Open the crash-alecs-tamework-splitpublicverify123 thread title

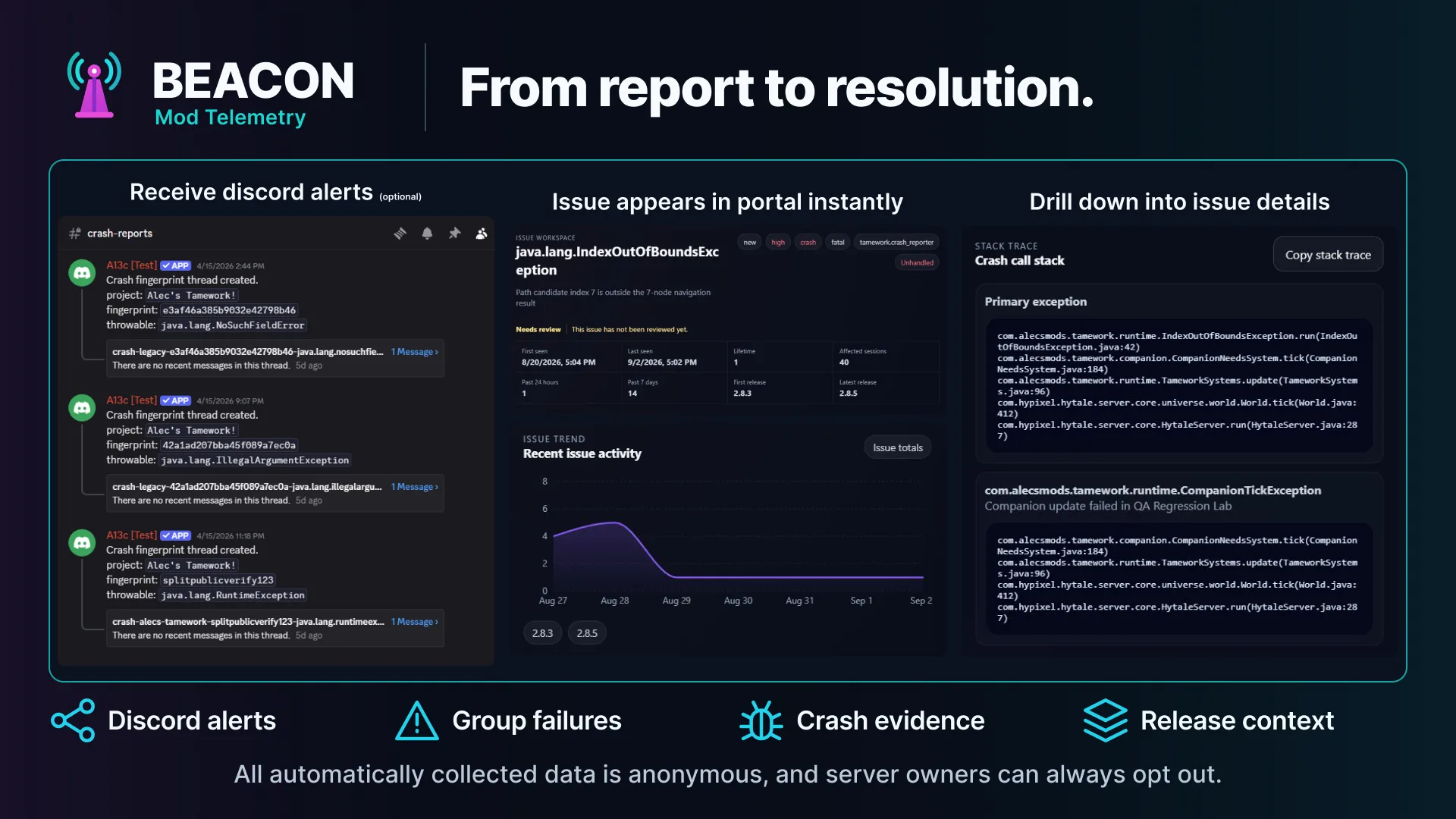(249, 622)
